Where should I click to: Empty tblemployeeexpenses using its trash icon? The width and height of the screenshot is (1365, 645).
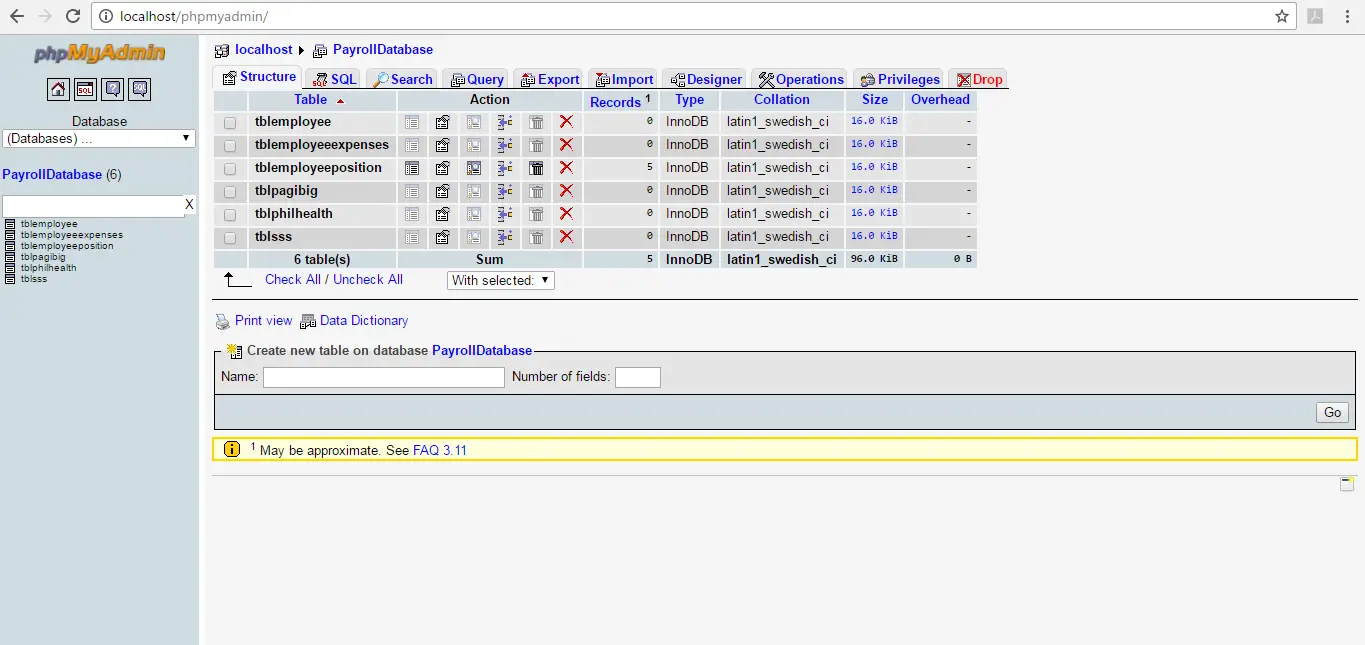pyautogui.click(x=536, y=145)
